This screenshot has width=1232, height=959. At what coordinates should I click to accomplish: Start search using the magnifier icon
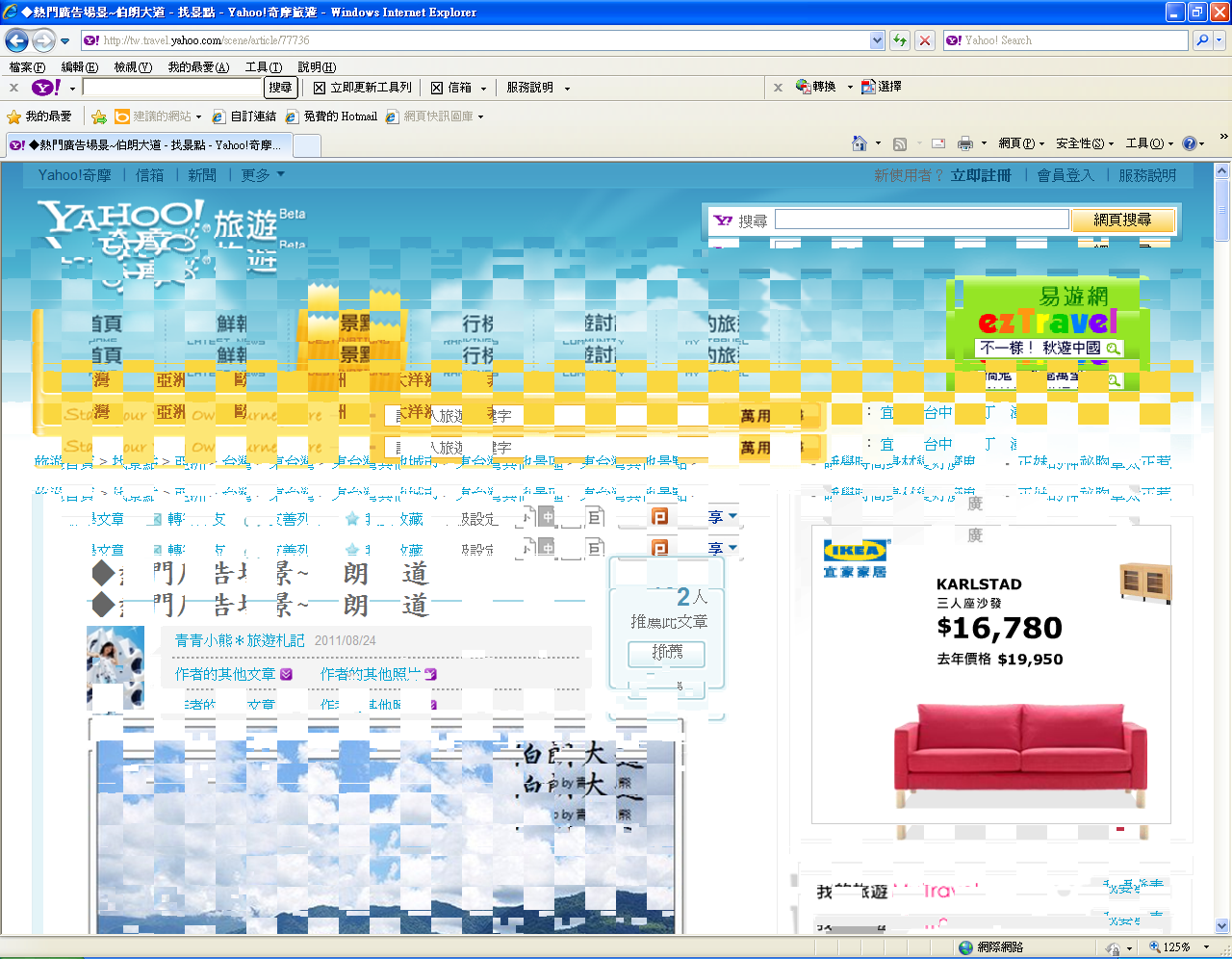coord(1201,40)
